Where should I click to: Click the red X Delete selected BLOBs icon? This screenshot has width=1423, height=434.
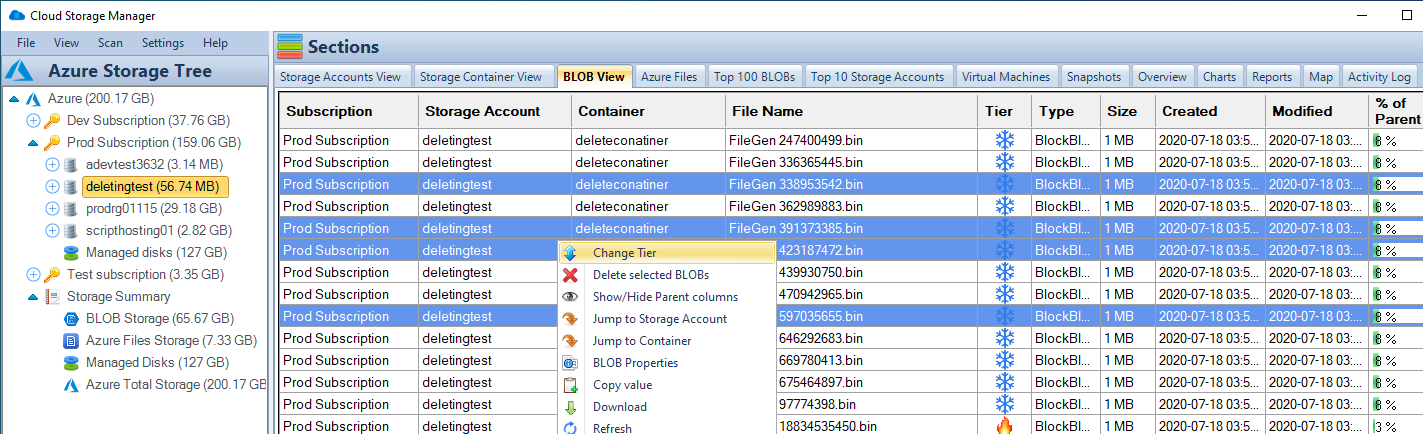click(x=570, y=275)
